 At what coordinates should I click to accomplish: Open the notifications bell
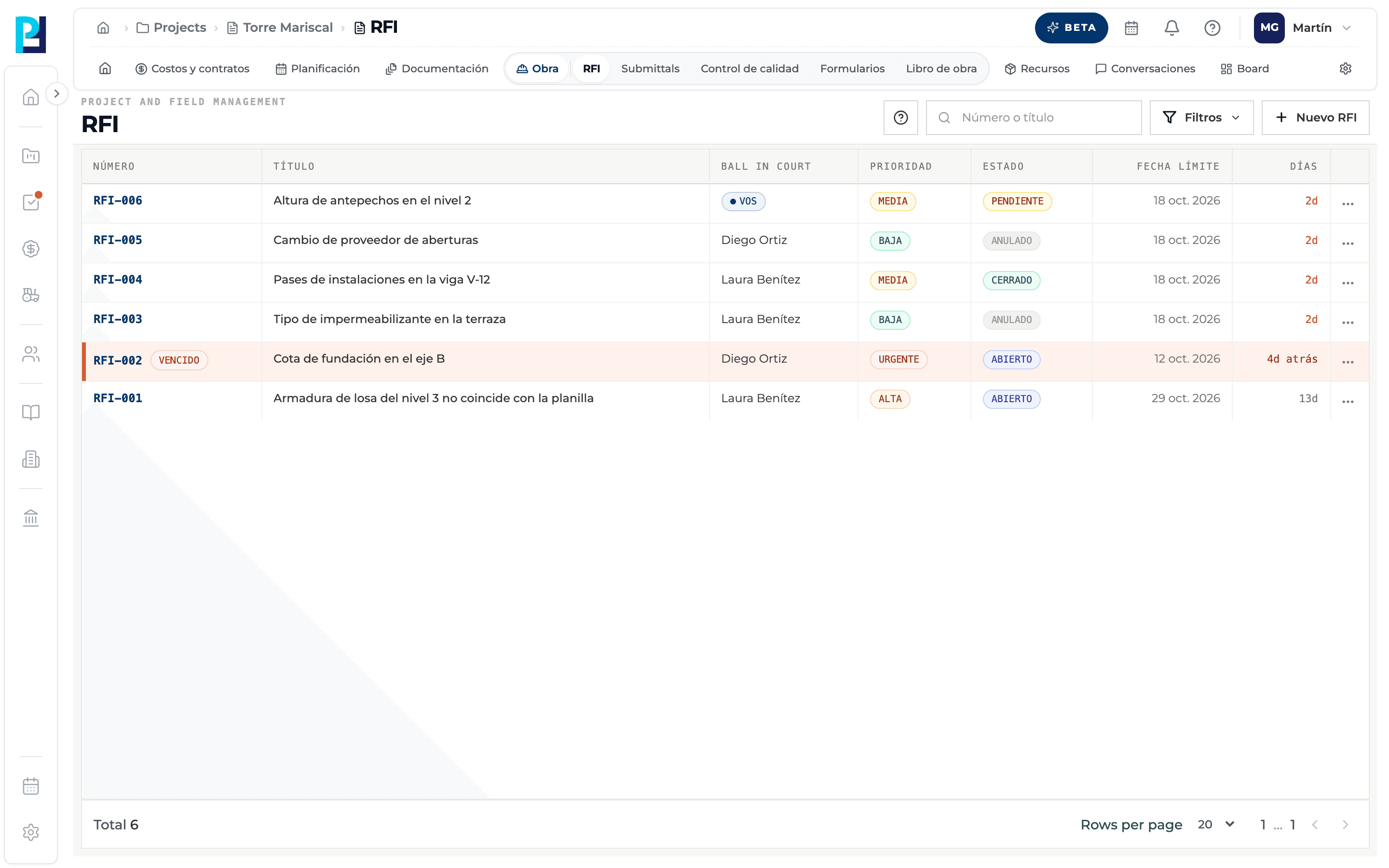1171,27
